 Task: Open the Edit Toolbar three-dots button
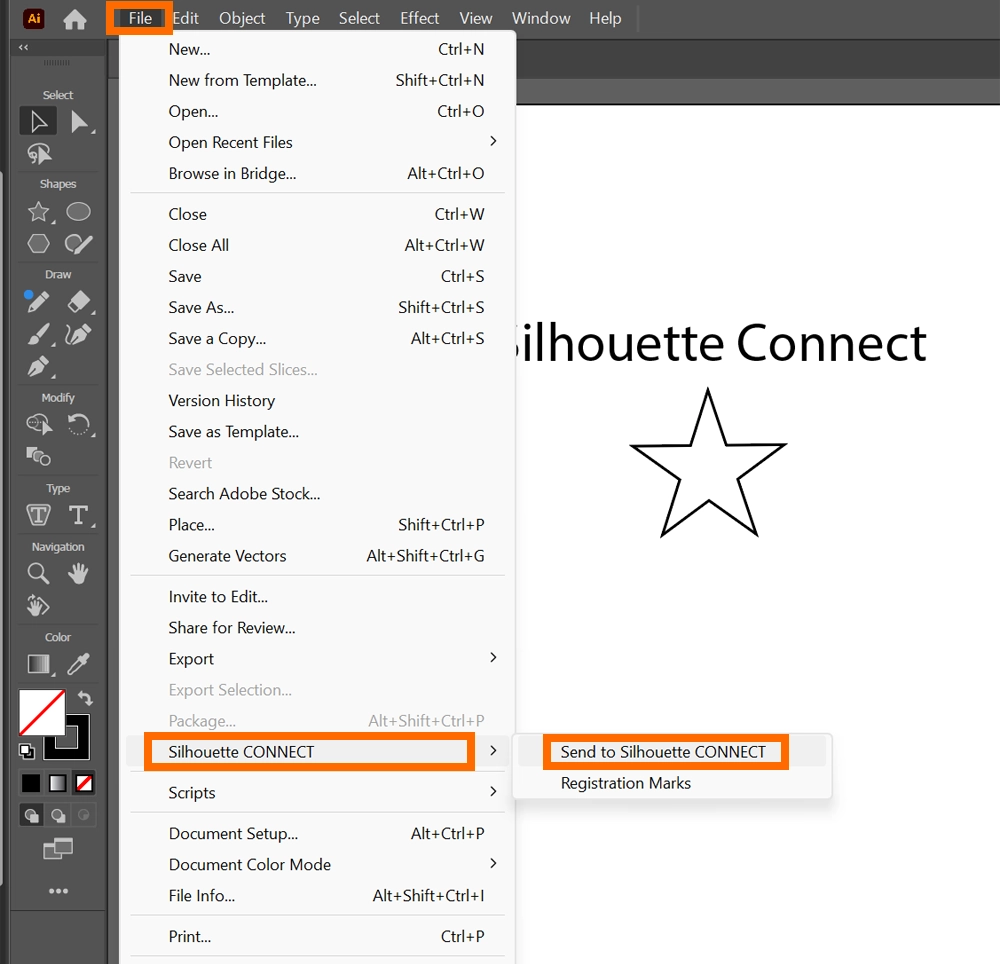pos(58,891)
